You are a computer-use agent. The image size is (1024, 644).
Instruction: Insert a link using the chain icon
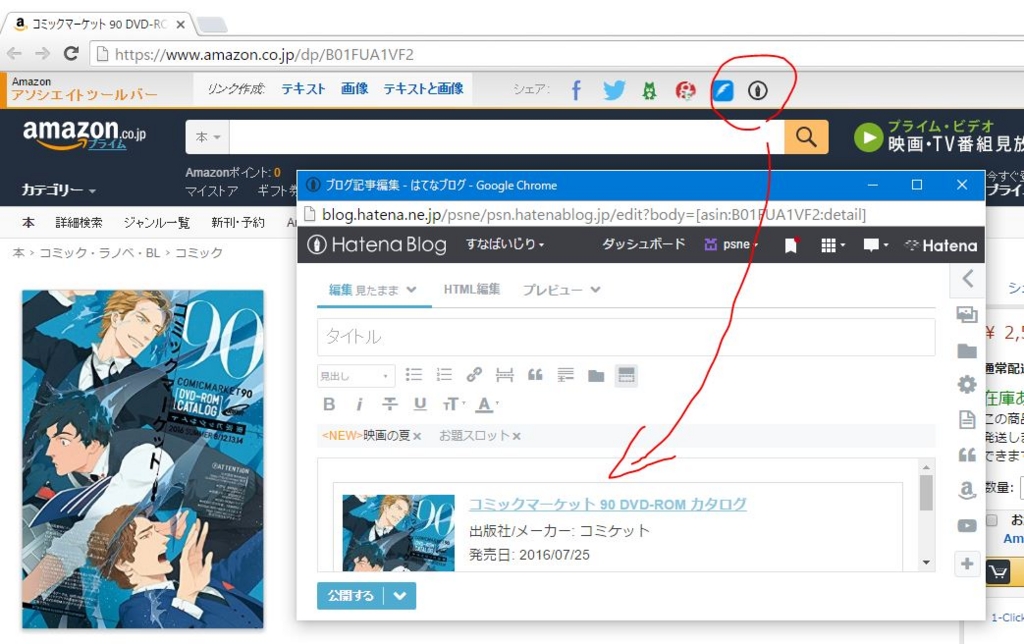click(474, 374)
